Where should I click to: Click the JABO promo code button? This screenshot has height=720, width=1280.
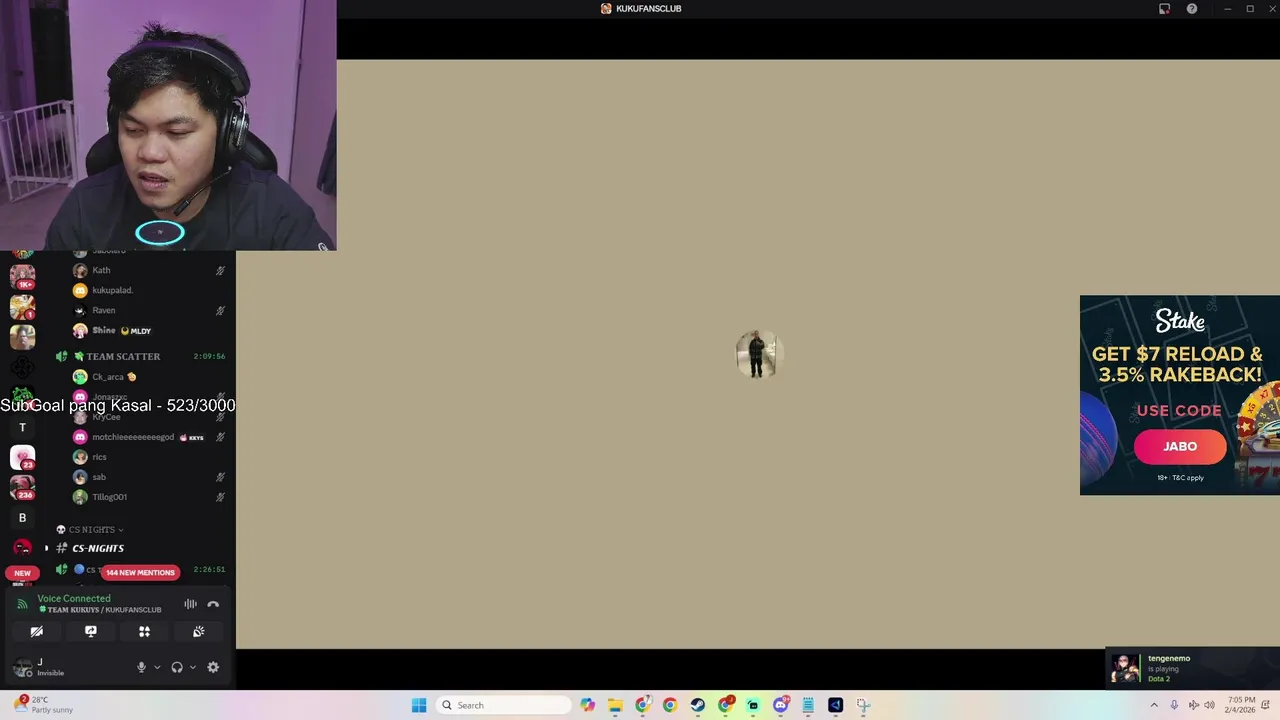tap(1180, 446)
